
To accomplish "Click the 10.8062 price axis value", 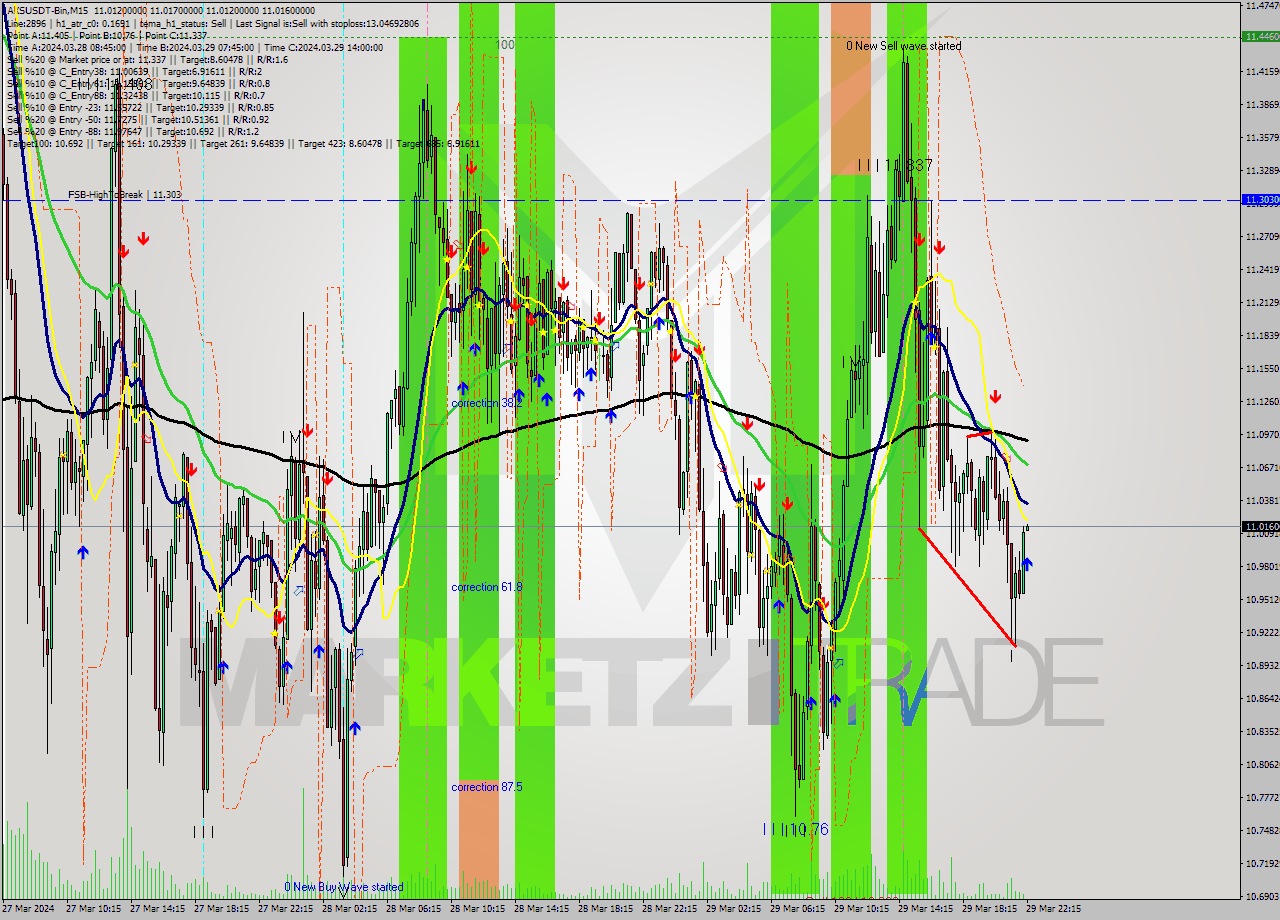I will (x=1263, y=764).
